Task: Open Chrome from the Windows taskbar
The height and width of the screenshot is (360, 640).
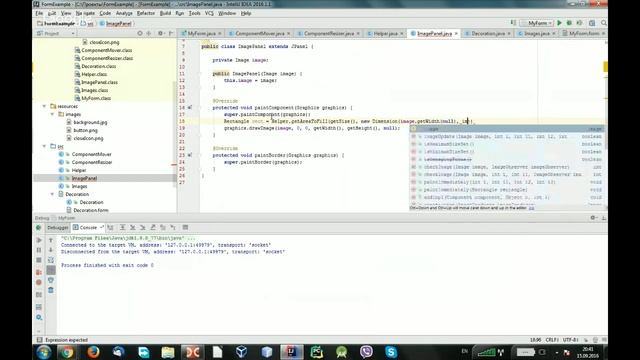Action: [x=68, y=352]
